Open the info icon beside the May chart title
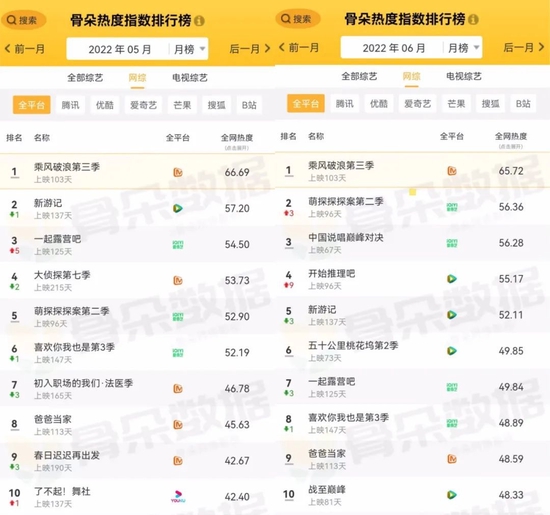 (x=199, y=21)
